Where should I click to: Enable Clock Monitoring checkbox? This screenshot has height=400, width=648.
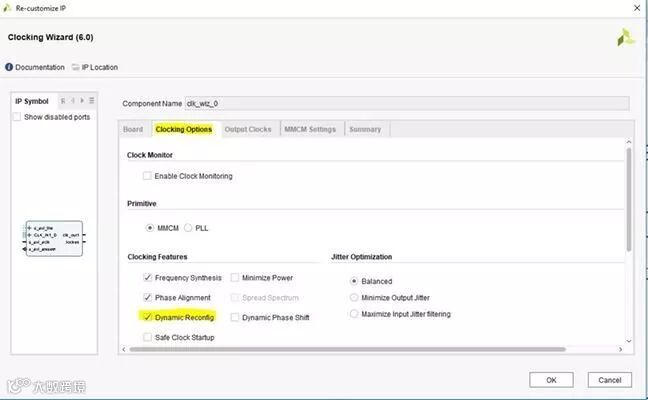click(147, 176)
